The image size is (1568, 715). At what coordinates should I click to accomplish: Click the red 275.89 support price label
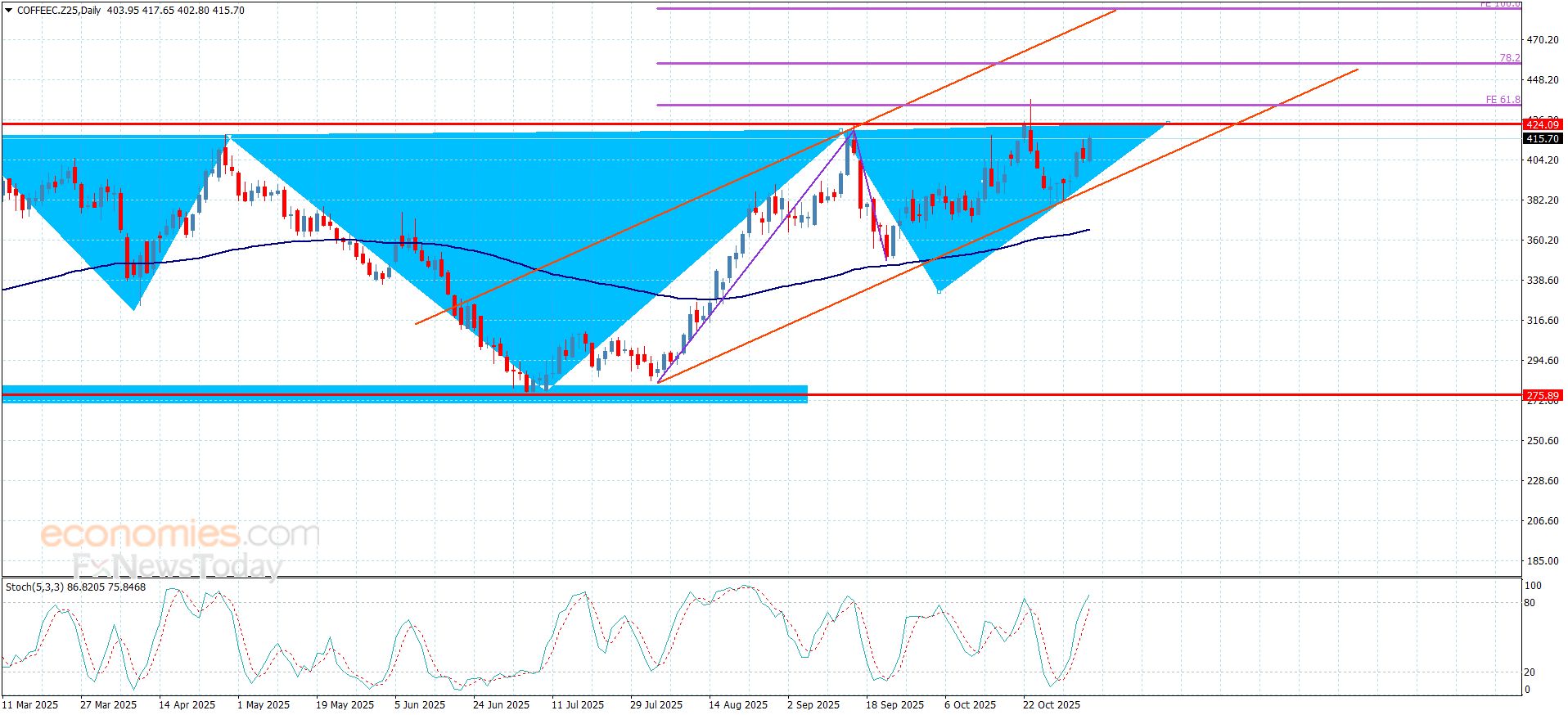pos(1542,395)
